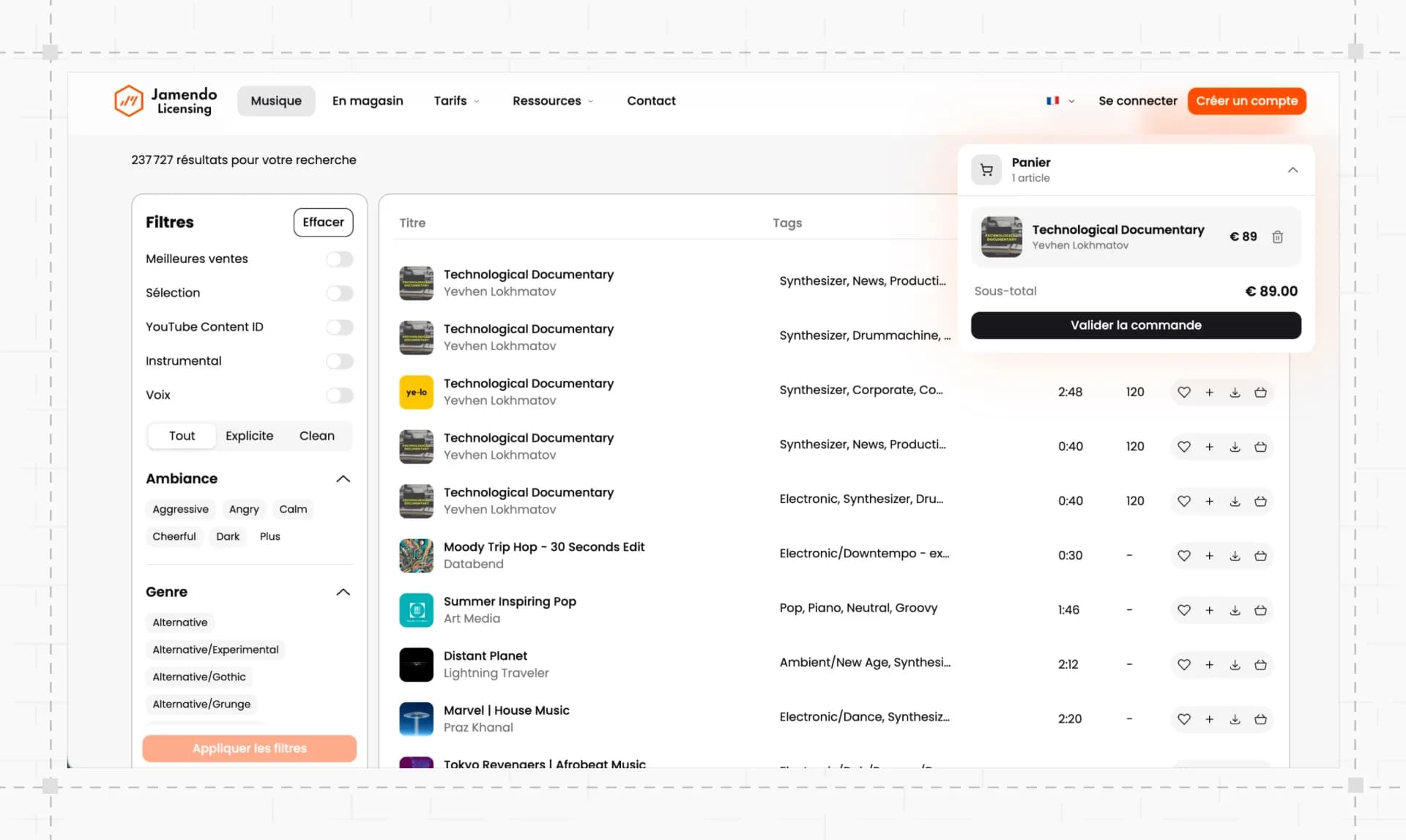
Task: Select the Tout lyrics option
Action: tap(182, 436)
